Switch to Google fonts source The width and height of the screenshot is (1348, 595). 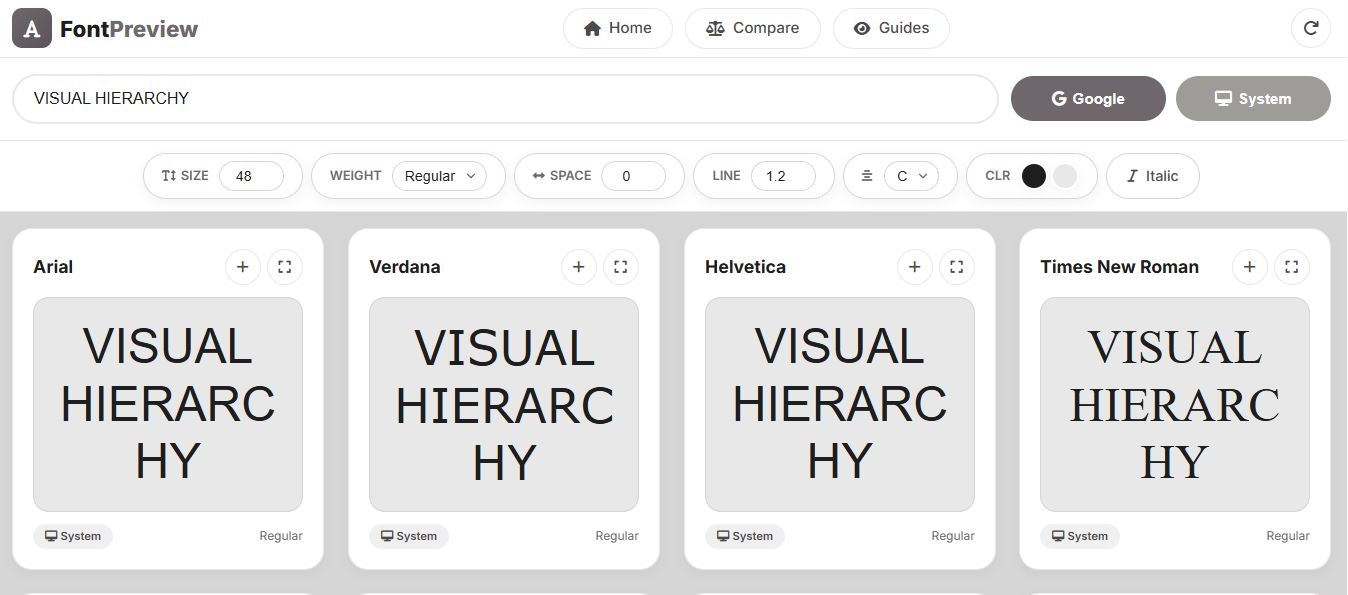[1088, 98]
